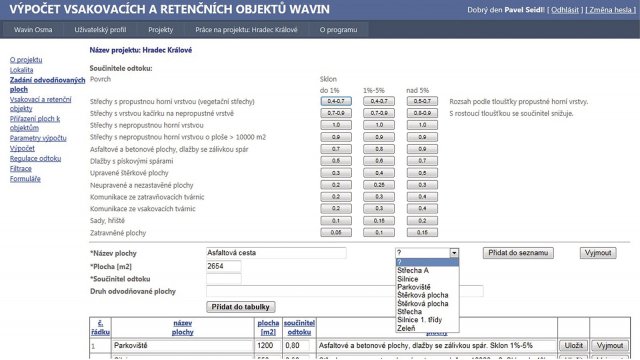The width and height of the screenshot is (640, 360).
Task: Open the Parametry výpočtu link
Action: [38, 138]
